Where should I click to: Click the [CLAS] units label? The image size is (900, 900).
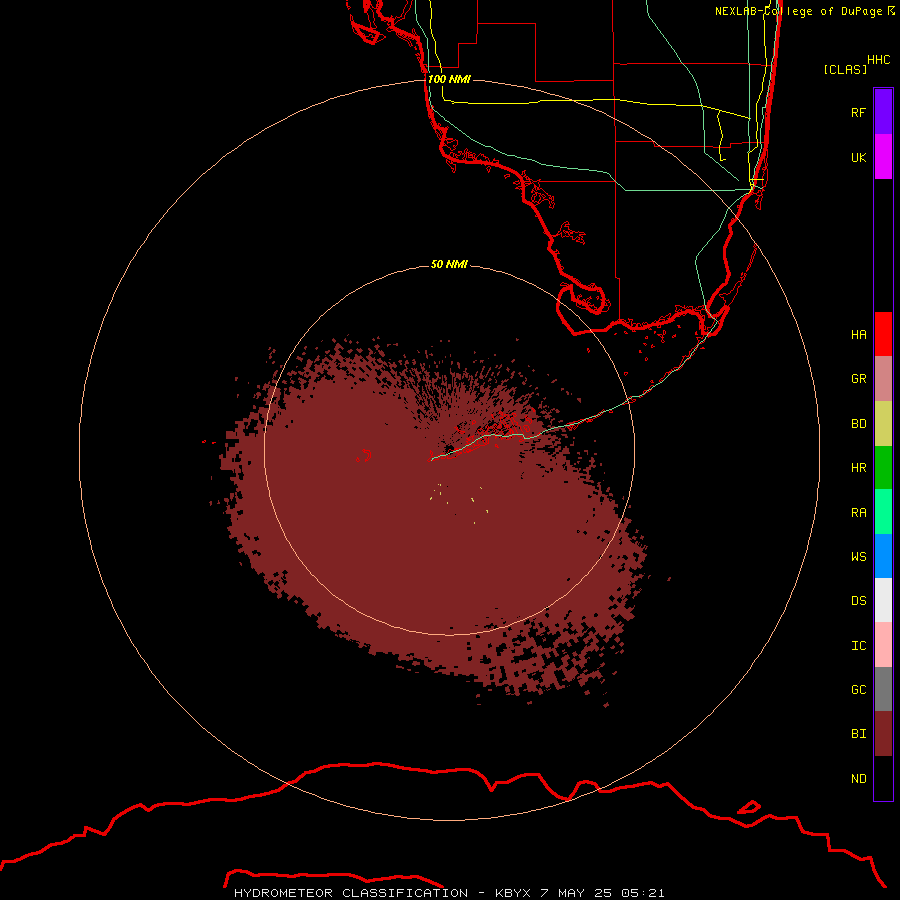point(845,69)
